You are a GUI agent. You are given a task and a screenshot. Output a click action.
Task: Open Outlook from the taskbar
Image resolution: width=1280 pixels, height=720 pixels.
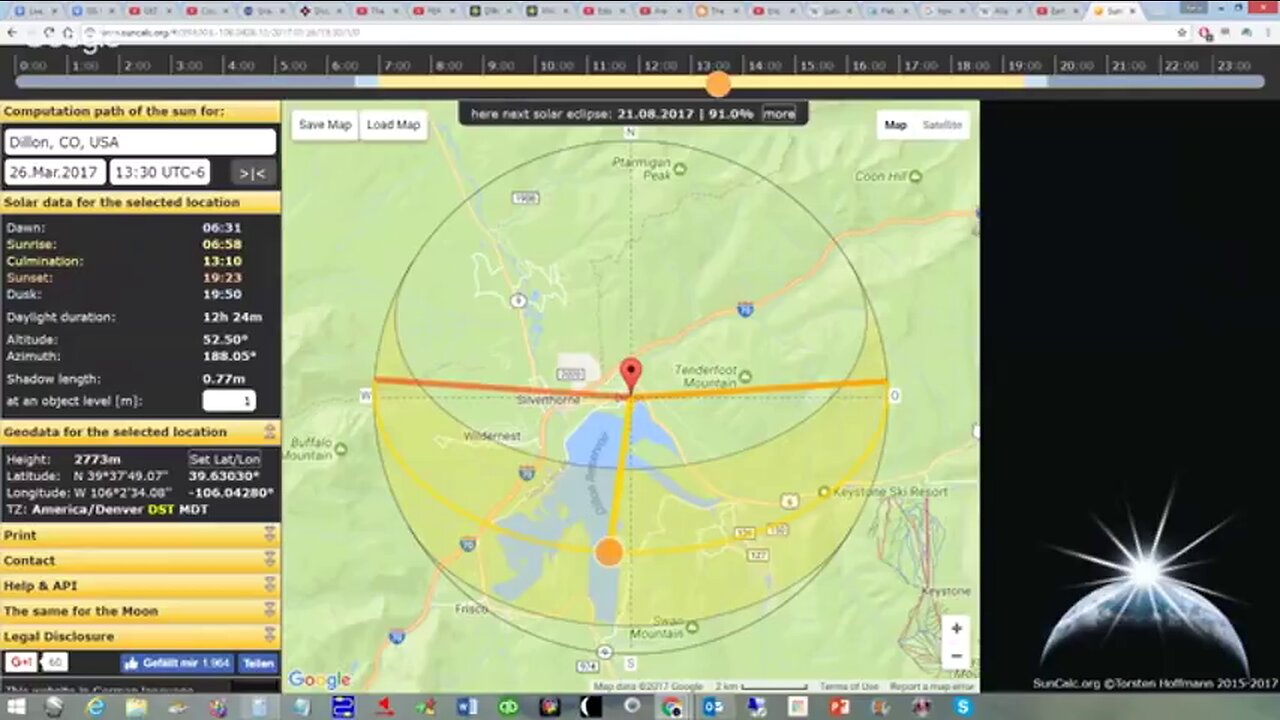(713, 707)
